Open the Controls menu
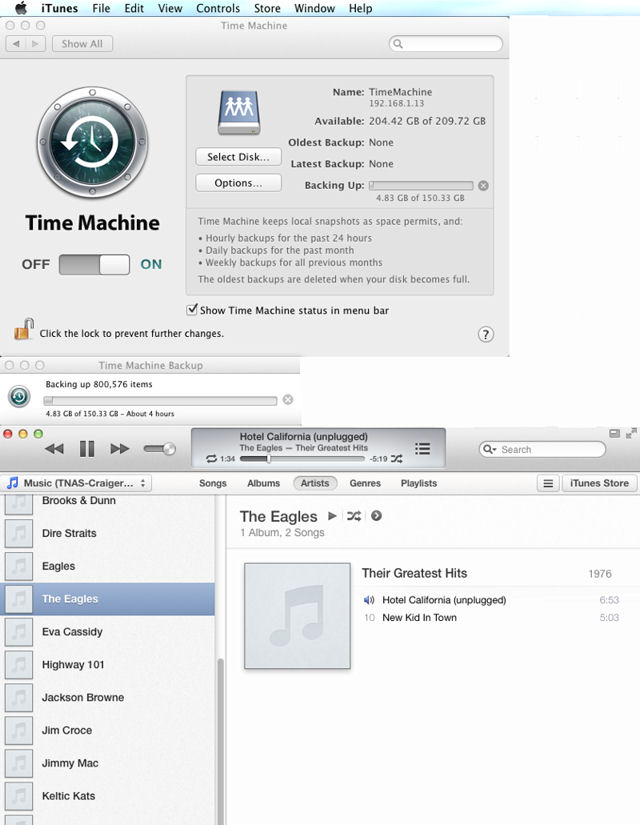The width and height of the screenshot is (640, 825). coord(218,8)
